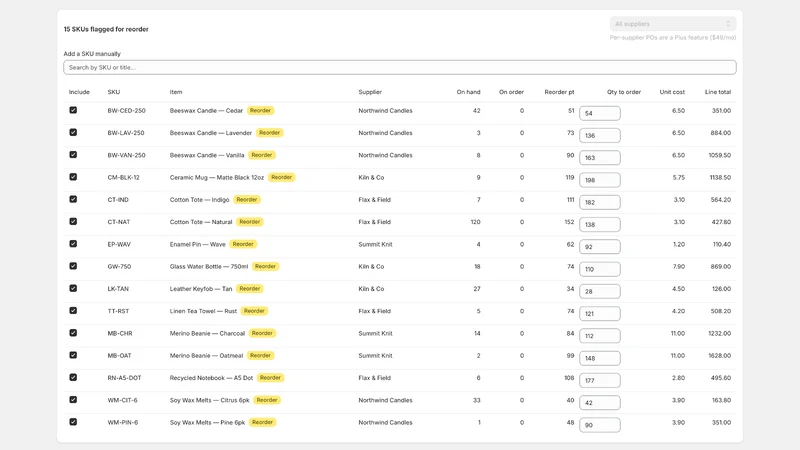Click qty field for Soy Wax Melts Pine

[x=599, y=425]
